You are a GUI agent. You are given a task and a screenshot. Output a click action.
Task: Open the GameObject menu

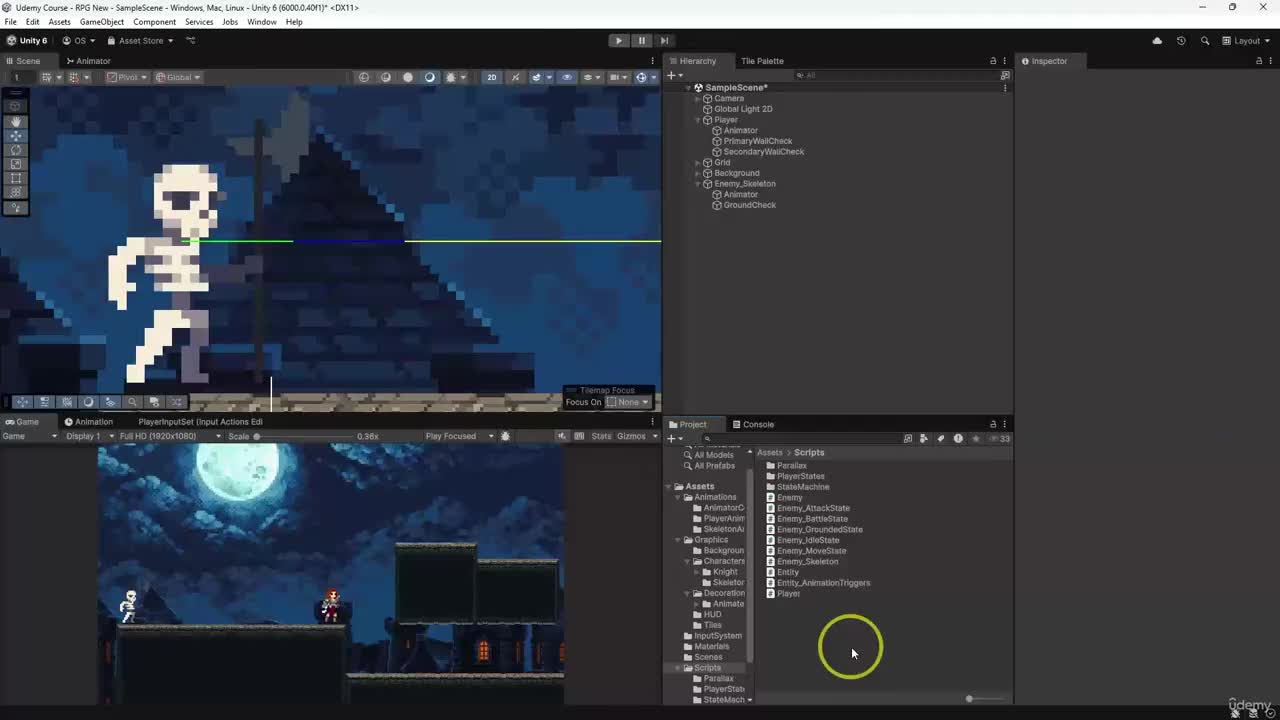coord(102,22)
